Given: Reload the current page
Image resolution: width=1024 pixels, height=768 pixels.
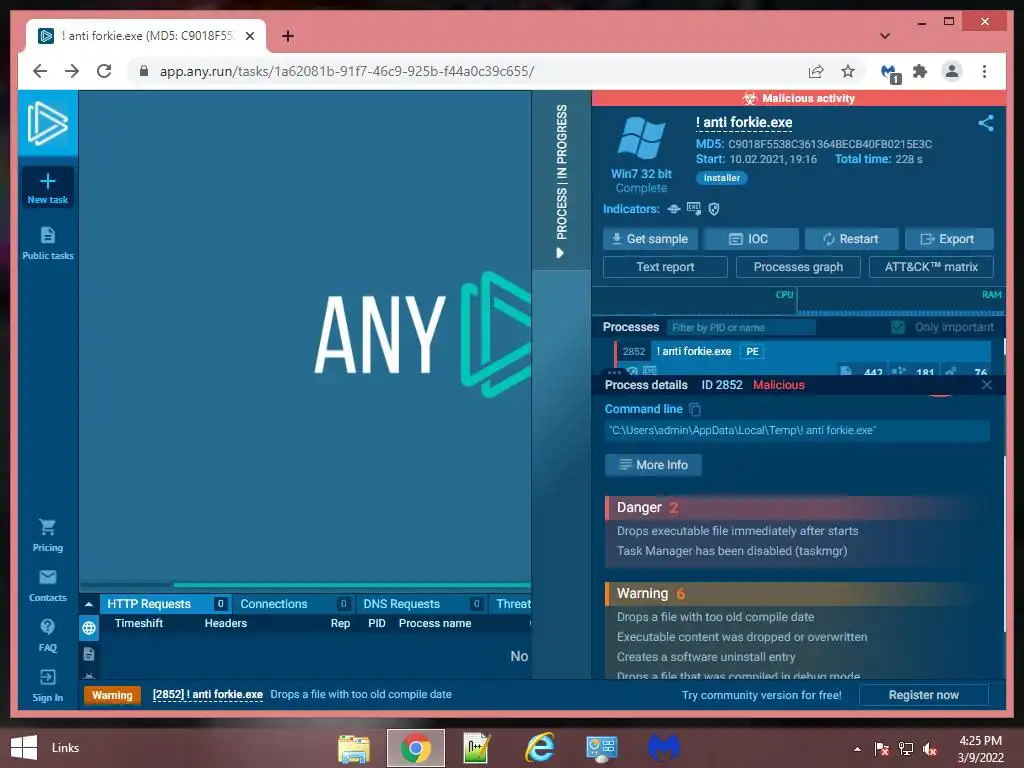Looking at the screenshot, I should pos(104,71).
